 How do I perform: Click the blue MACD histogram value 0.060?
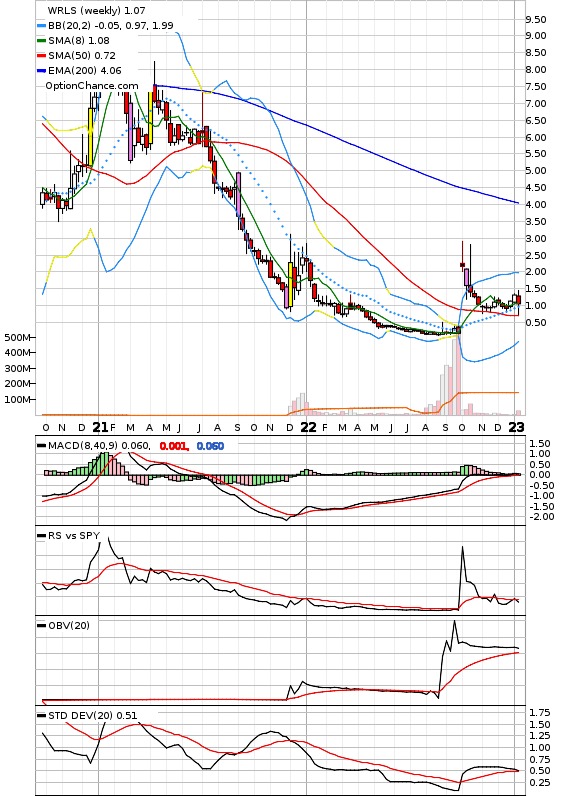(210, 446)
